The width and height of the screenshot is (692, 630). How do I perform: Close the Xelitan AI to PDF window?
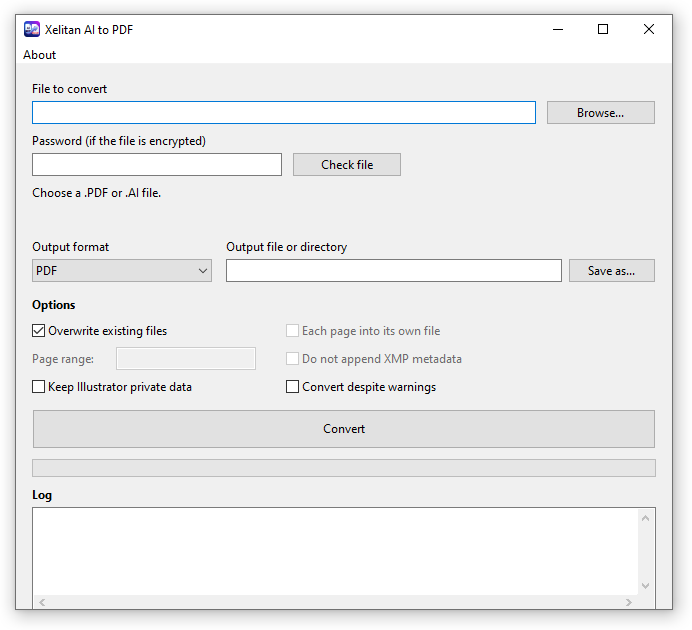click(649, 29)
